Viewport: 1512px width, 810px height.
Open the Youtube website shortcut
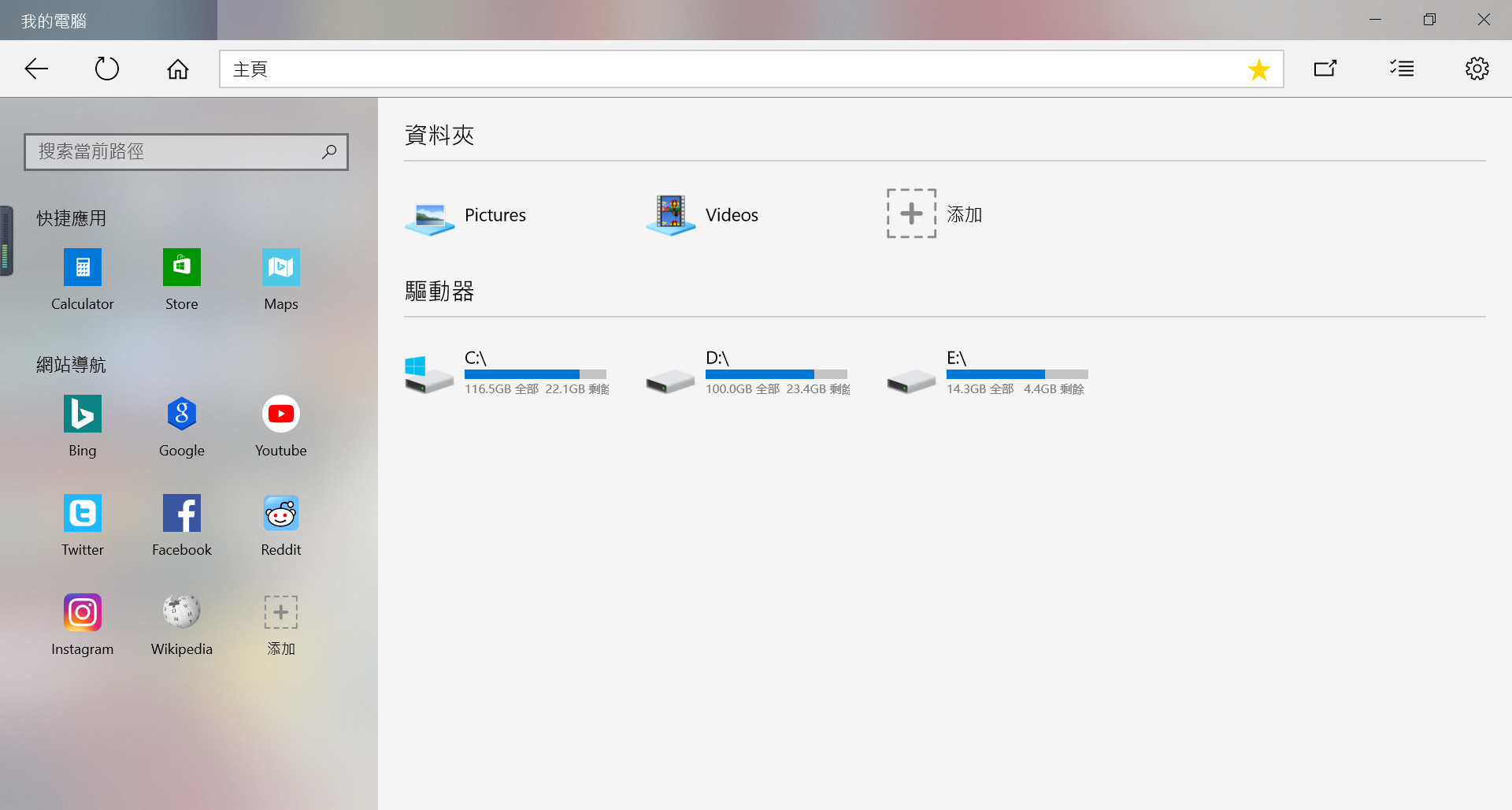click(281, 427)
